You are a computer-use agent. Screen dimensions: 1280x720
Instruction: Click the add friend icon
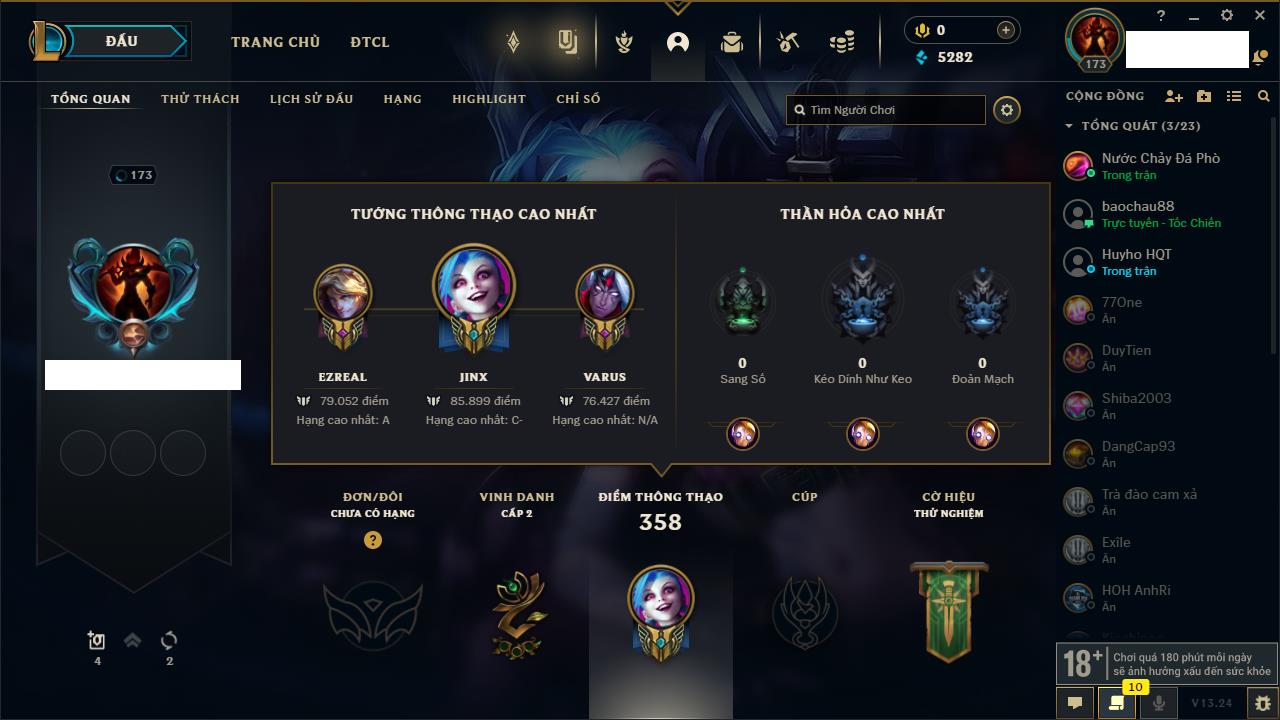tap(1174, 96)
